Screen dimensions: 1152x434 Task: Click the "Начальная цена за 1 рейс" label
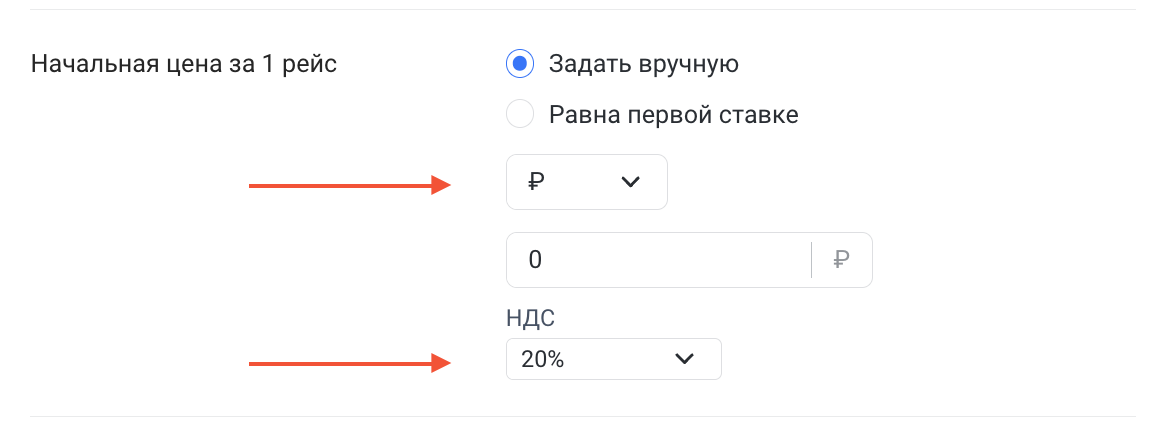click(185, 65)
